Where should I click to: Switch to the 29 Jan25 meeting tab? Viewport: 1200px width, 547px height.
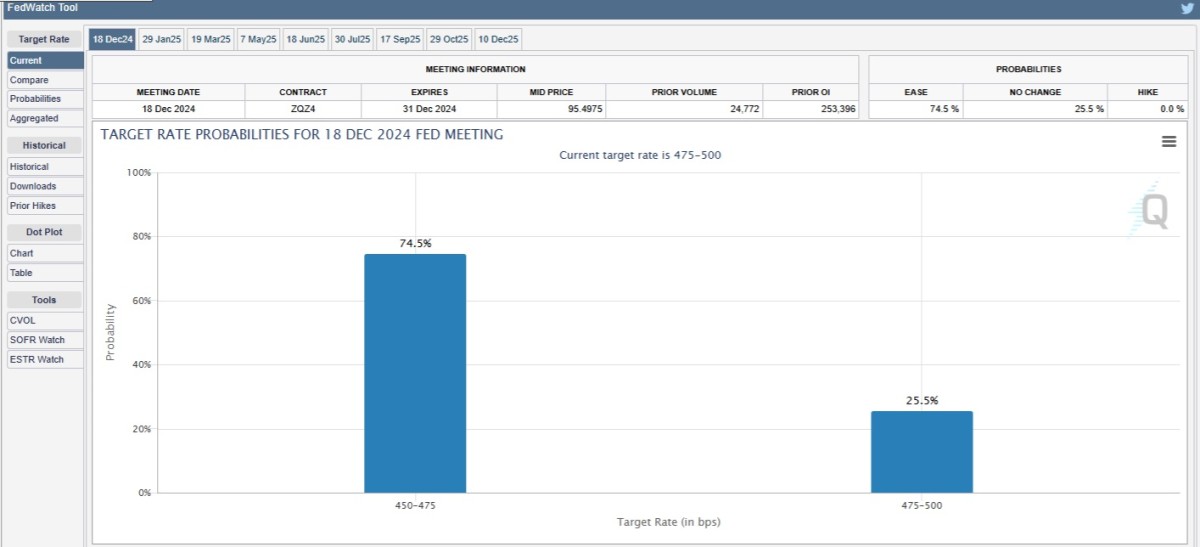click(x=161, y=39)
